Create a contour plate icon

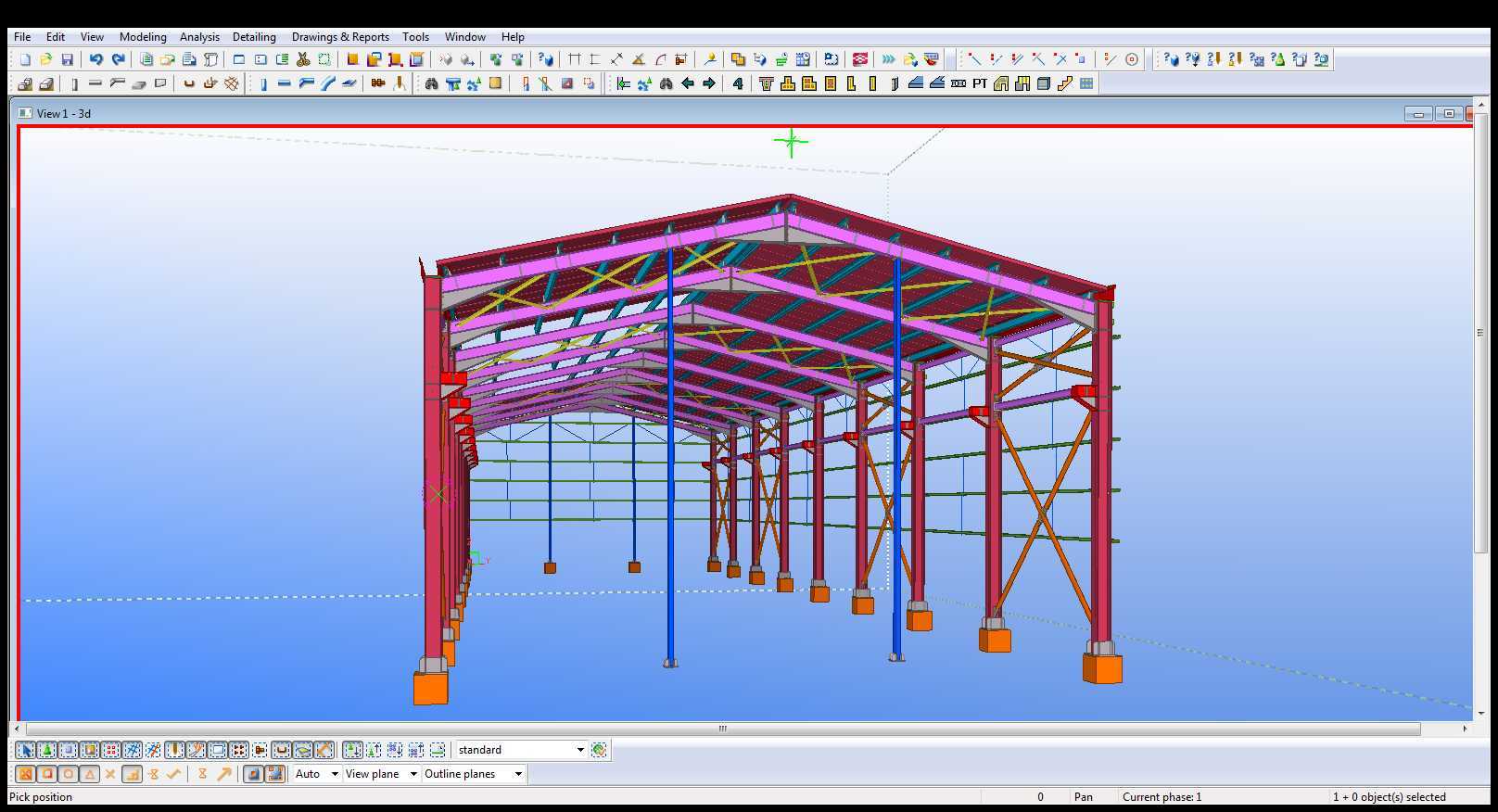349,83
